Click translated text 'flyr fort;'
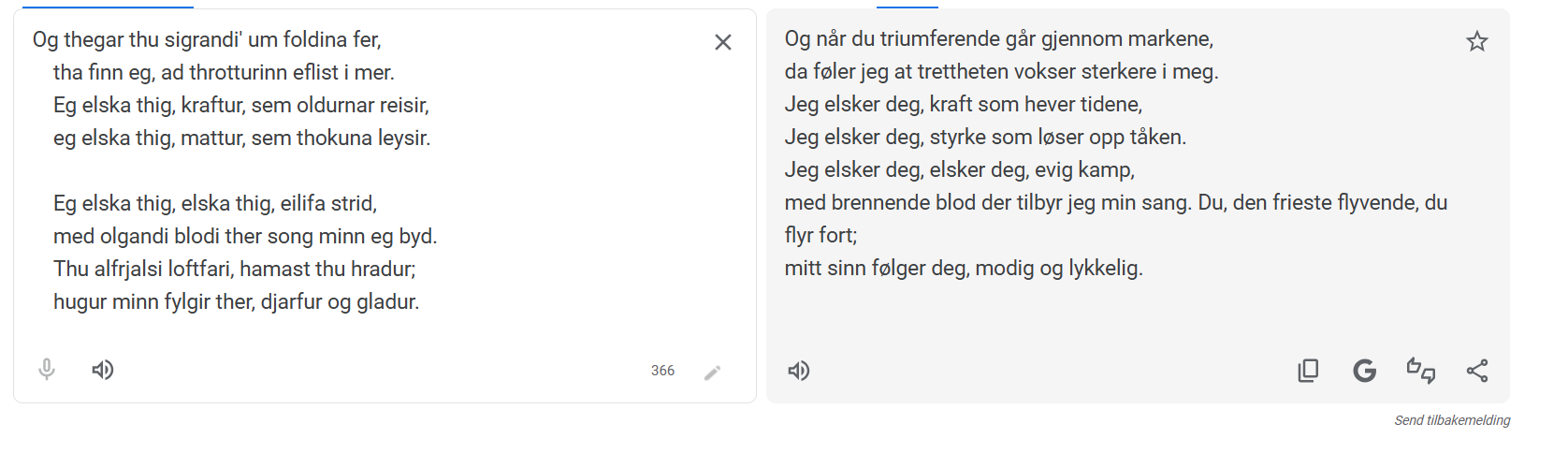 [x=820, y=235]
